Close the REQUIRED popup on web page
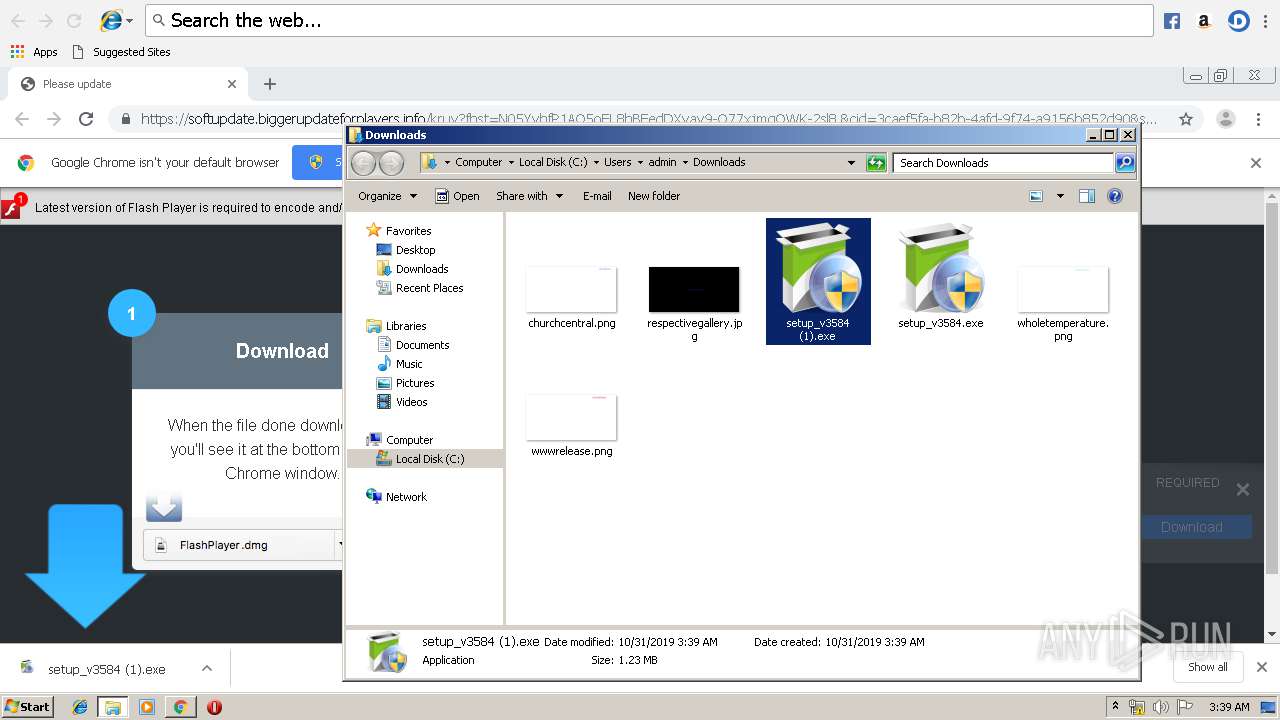This screenshot has height=720, width=1280. (x=1242, y=489)
